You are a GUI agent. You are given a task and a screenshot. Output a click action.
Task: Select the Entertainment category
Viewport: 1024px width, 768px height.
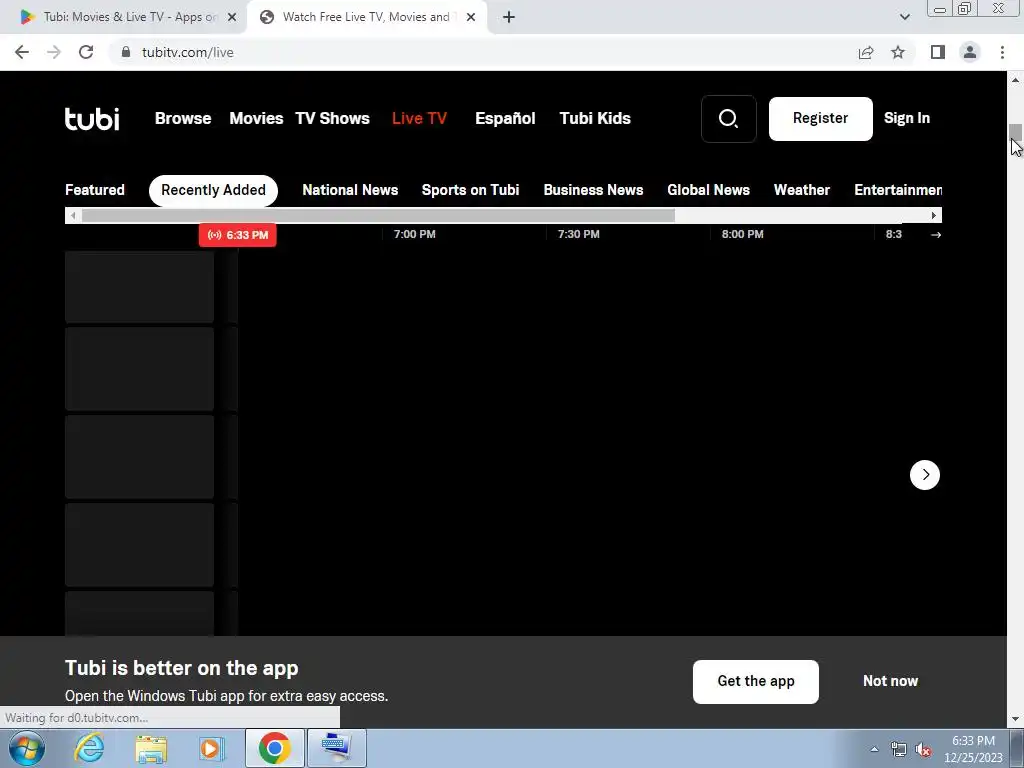(x=898, y=190)
